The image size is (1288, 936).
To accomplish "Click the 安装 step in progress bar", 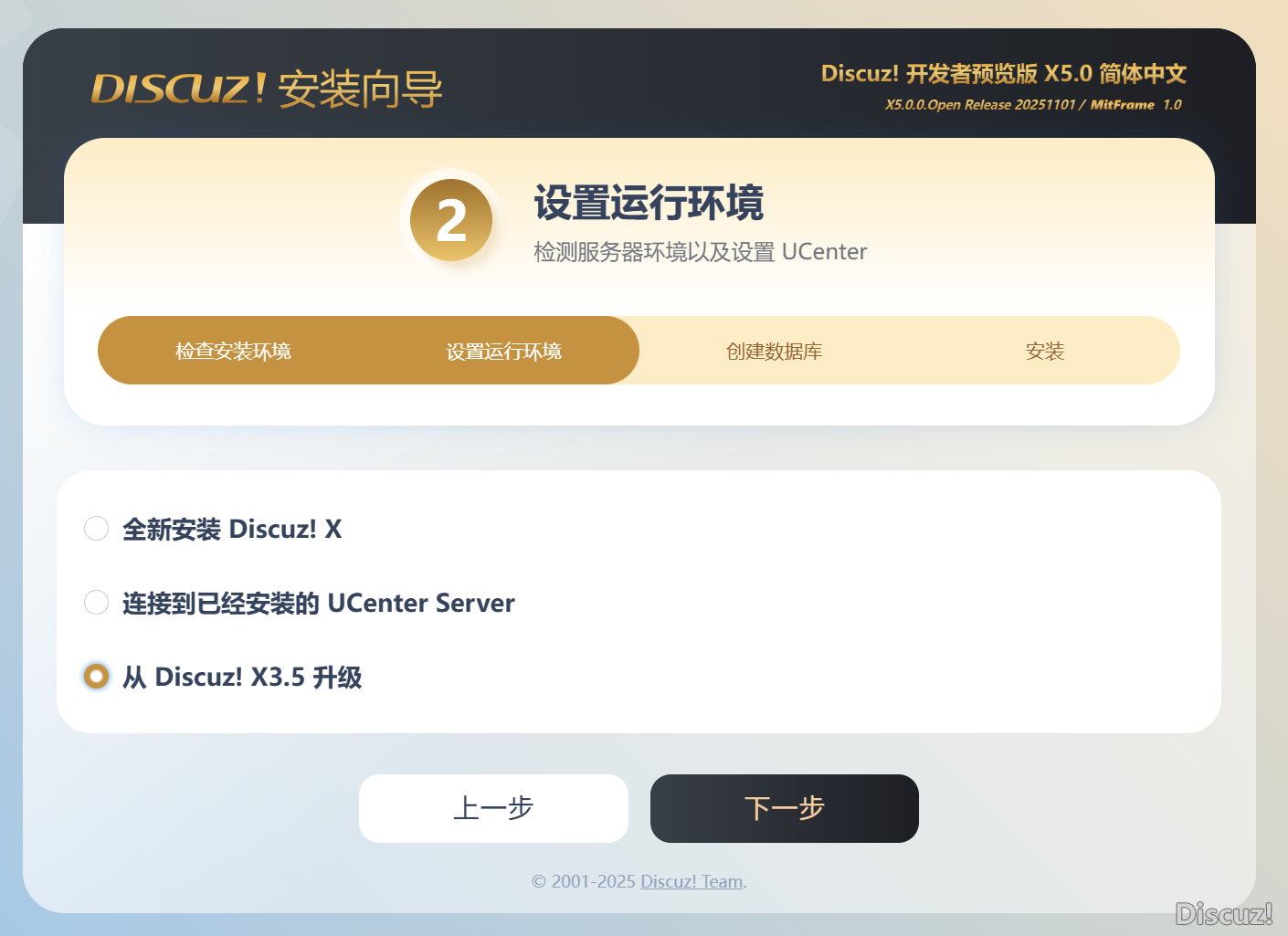I will click(x=1044, y=350).
